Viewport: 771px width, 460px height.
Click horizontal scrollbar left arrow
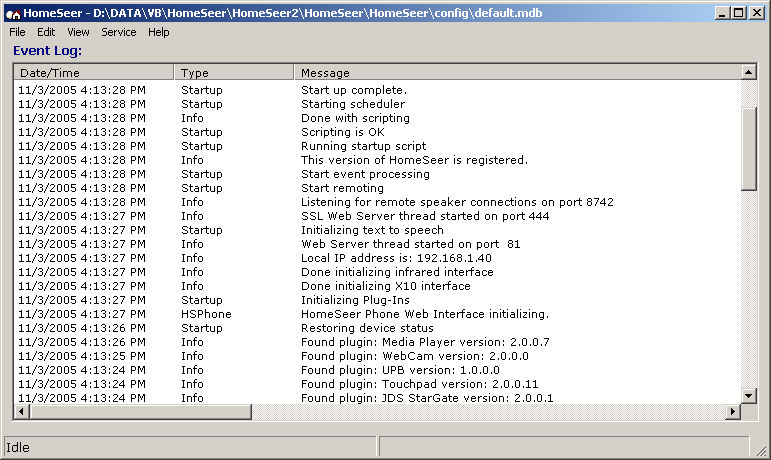pos(21,411)
